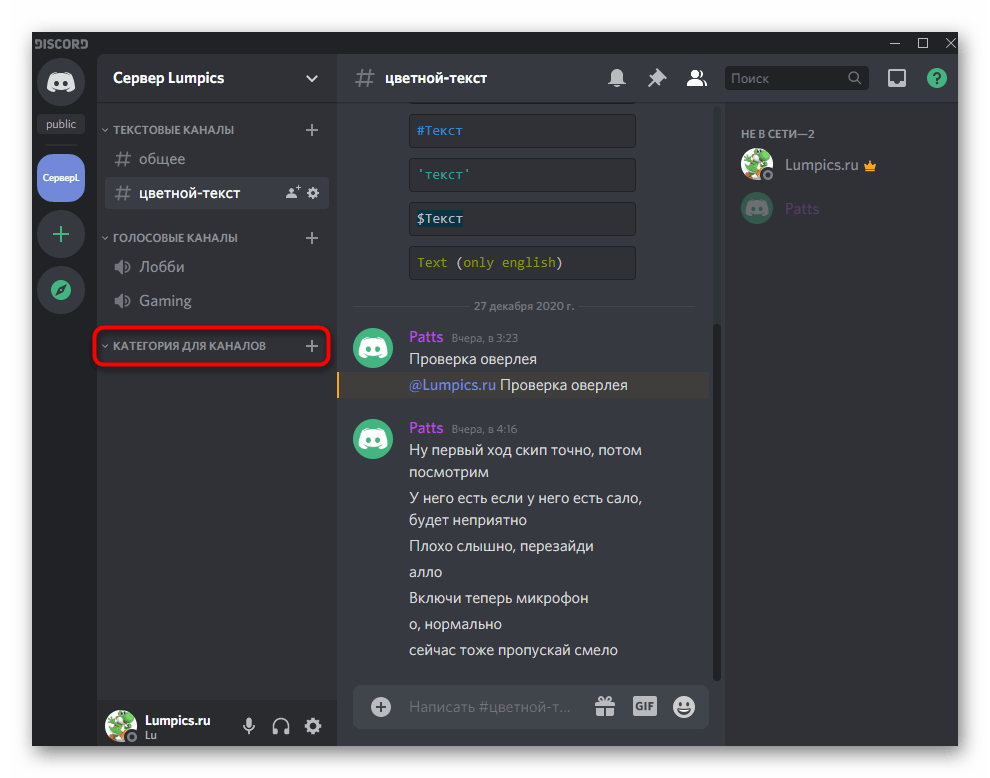Image resolution: width=990 pixels, height=778 pixels.
Task: Open the emoji picker smiley
Action: [x=684, y=707]
